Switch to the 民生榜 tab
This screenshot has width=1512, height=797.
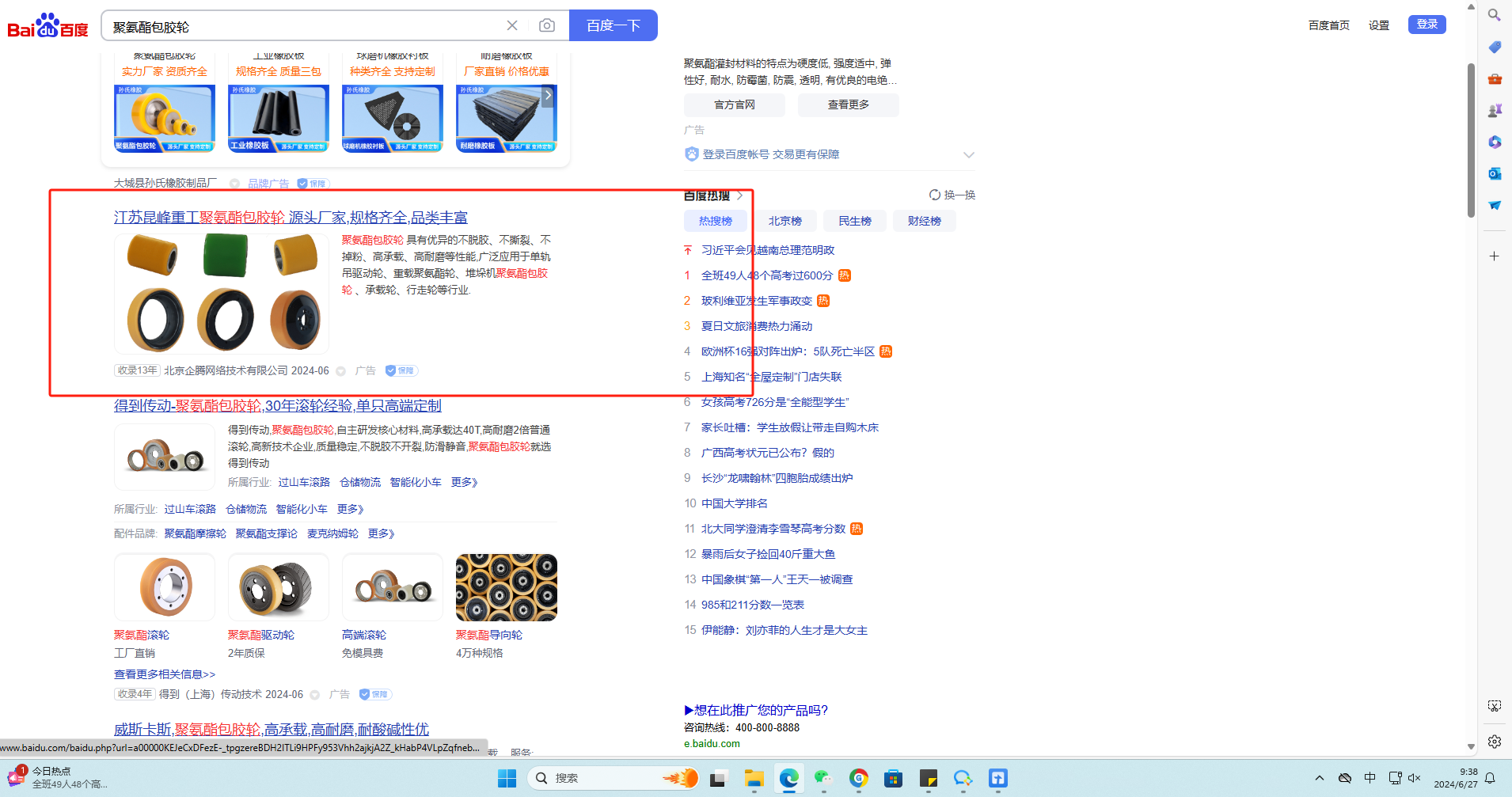click(855, 221)
